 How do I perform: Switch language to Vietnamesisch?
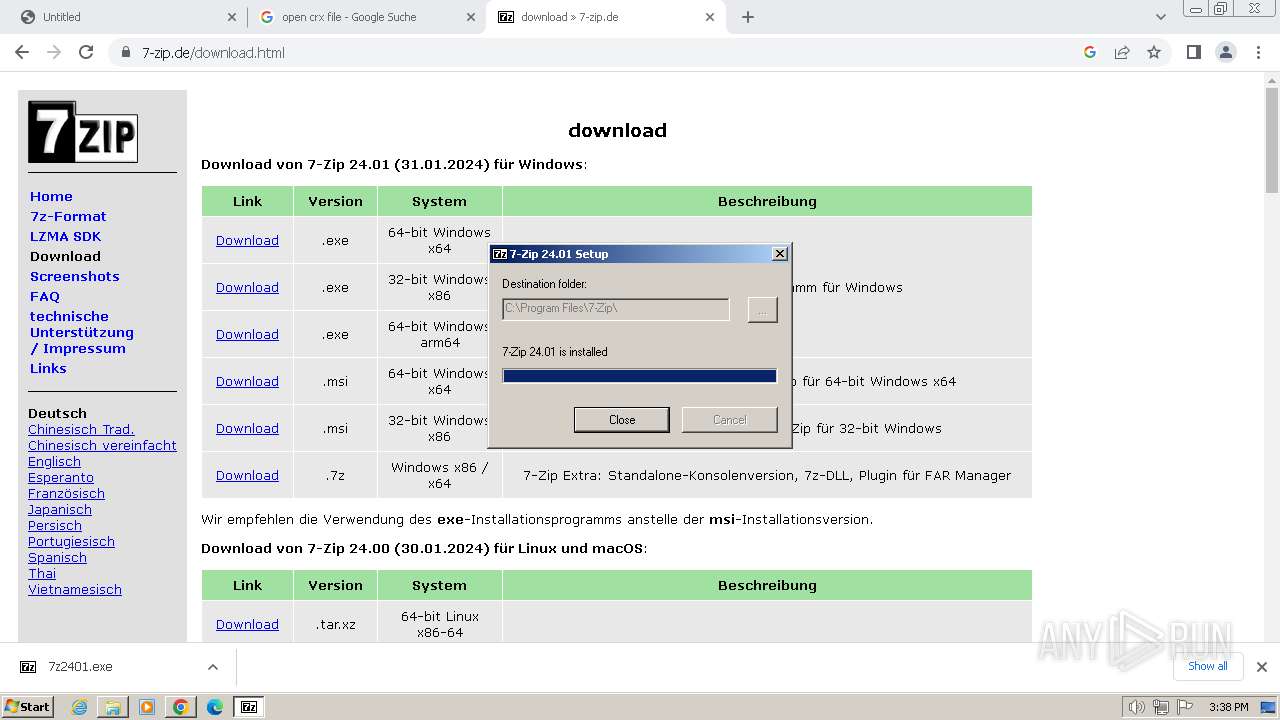(75, 589)
